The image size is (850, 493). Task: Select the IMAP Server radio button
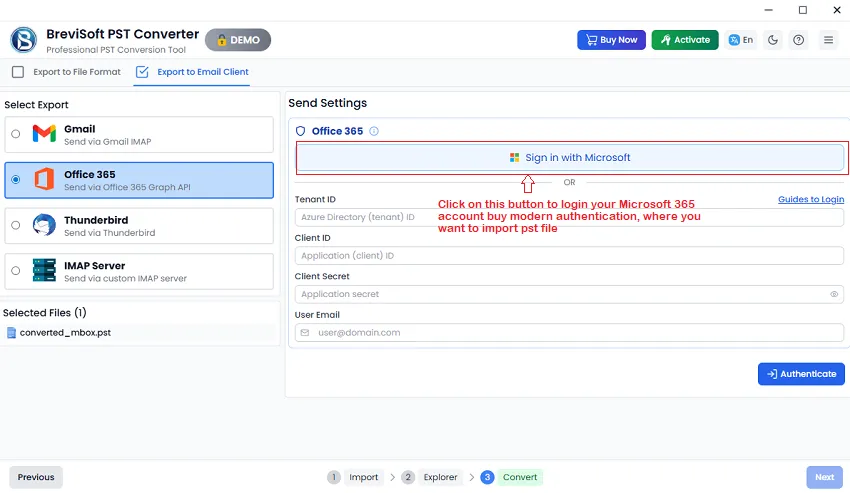point(15,271)
